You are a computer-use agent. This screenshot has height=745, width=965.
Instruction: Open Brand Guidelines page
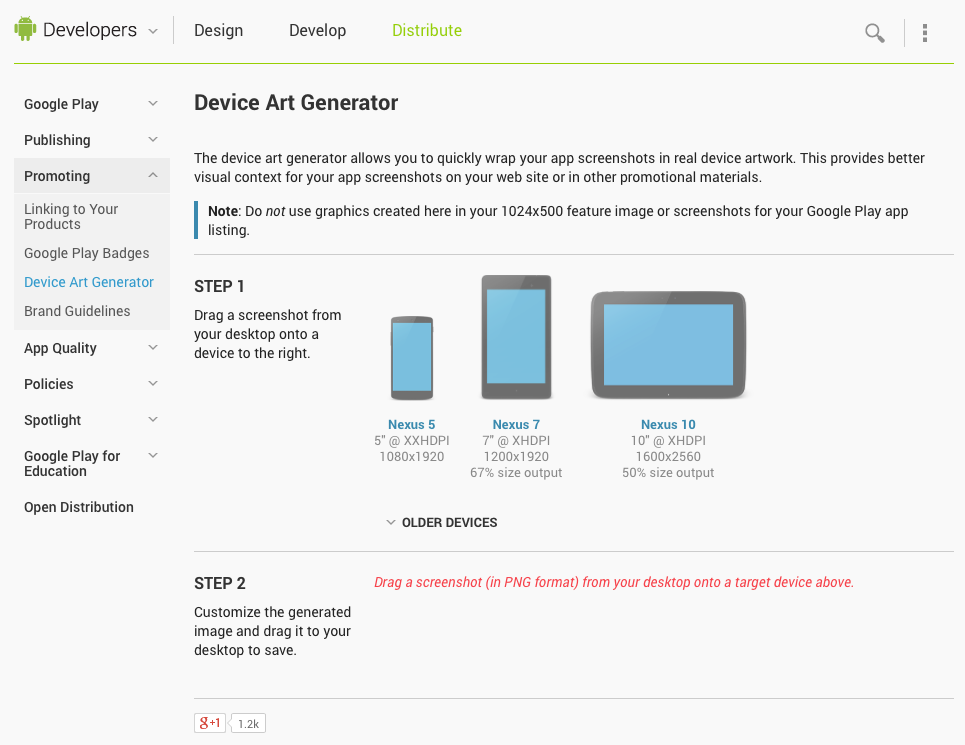(77, 311)
